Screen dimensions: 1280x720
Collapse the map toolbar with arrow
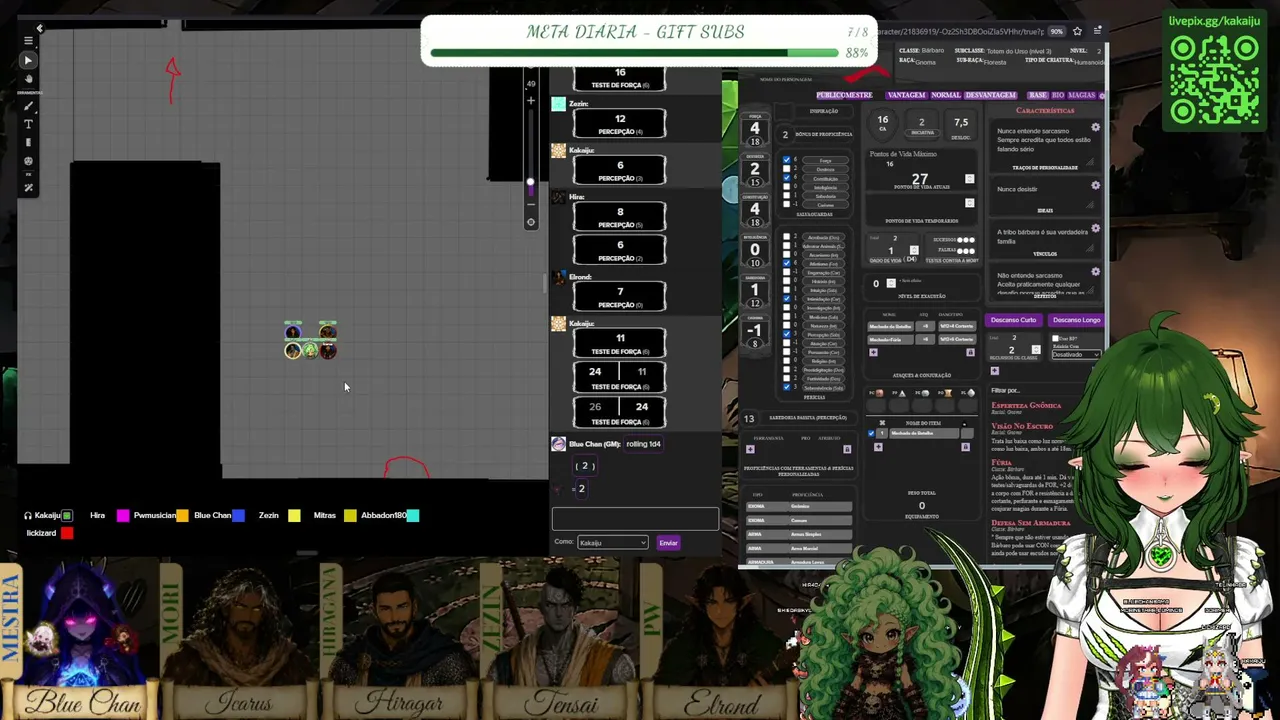coord(39,28)
